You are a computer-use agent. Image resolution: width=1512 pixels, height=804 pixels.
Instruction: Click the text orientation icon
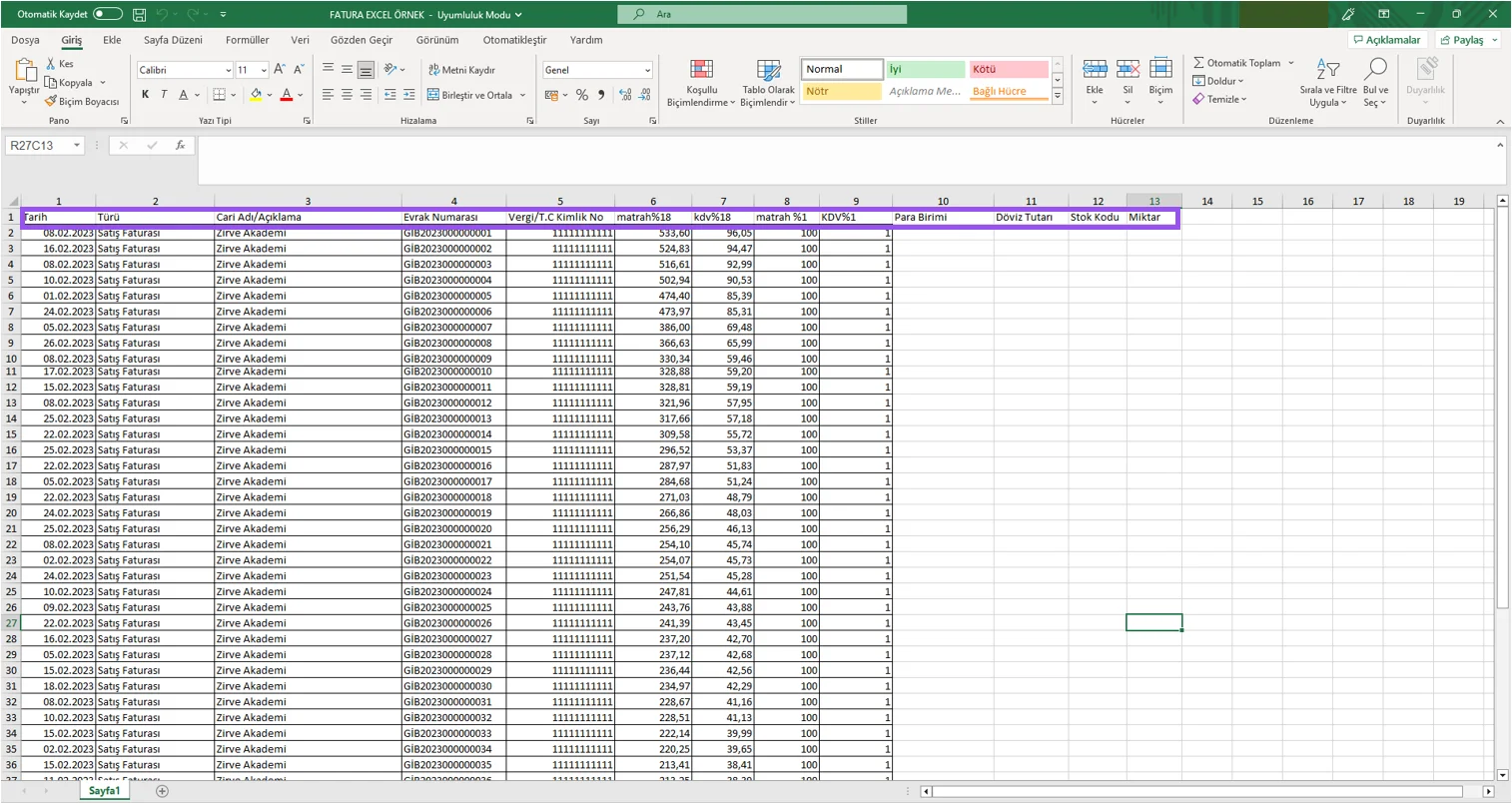390,70
